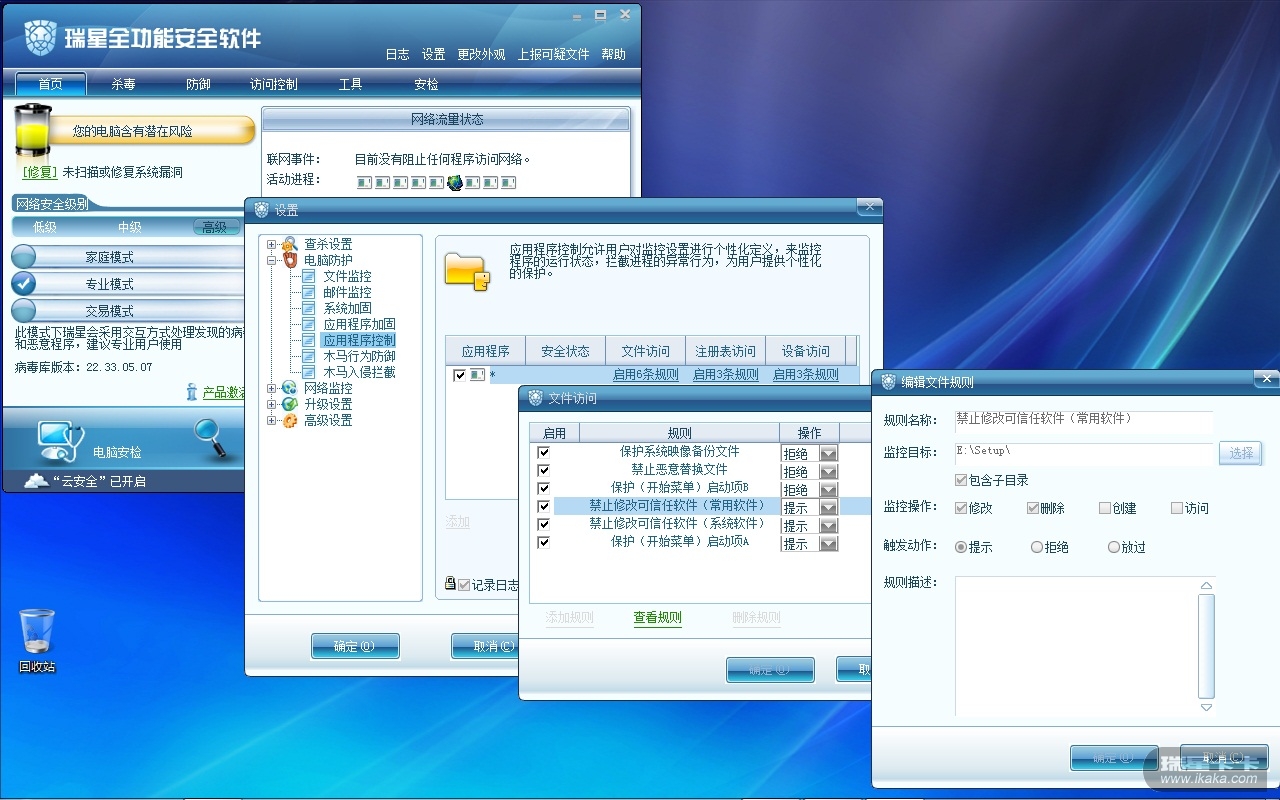The image size is (1280, 800).
Task: Click the folder icon in application control panel
Action: coord(467,271)
